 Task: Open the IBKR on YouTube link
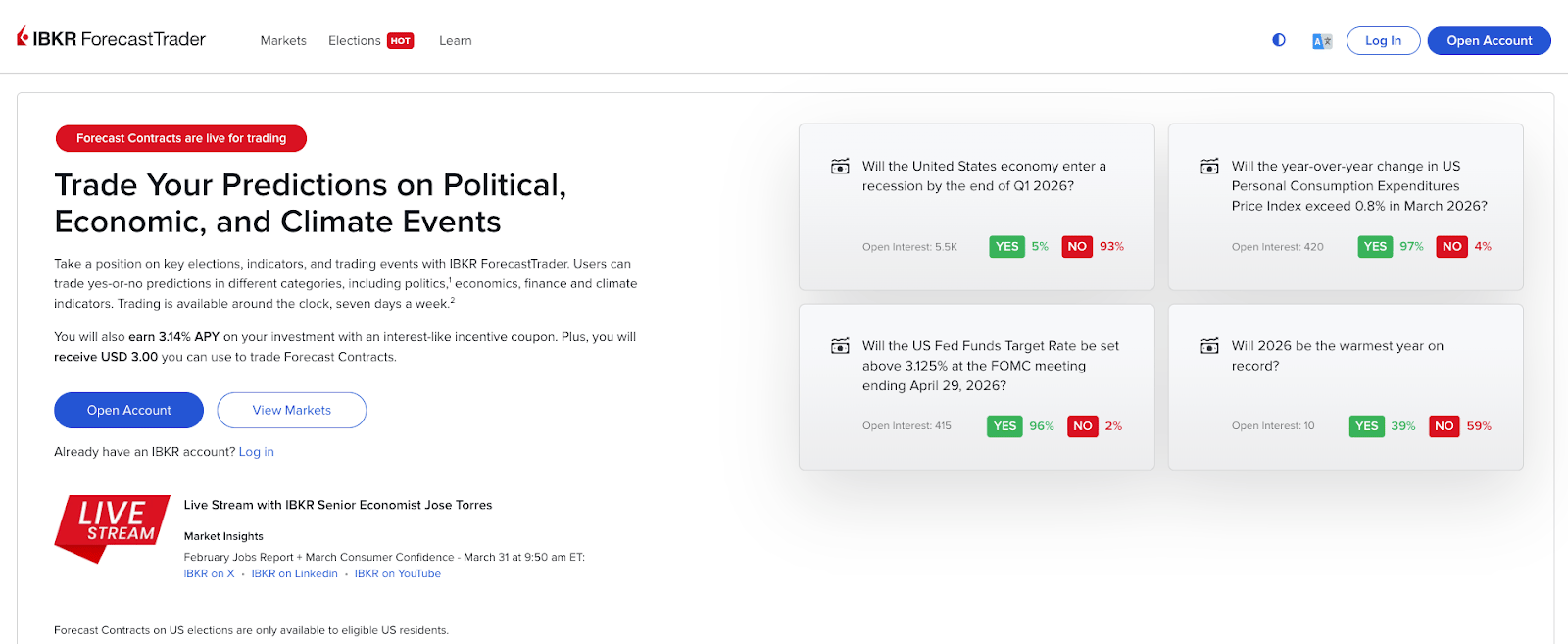point(398,574)
